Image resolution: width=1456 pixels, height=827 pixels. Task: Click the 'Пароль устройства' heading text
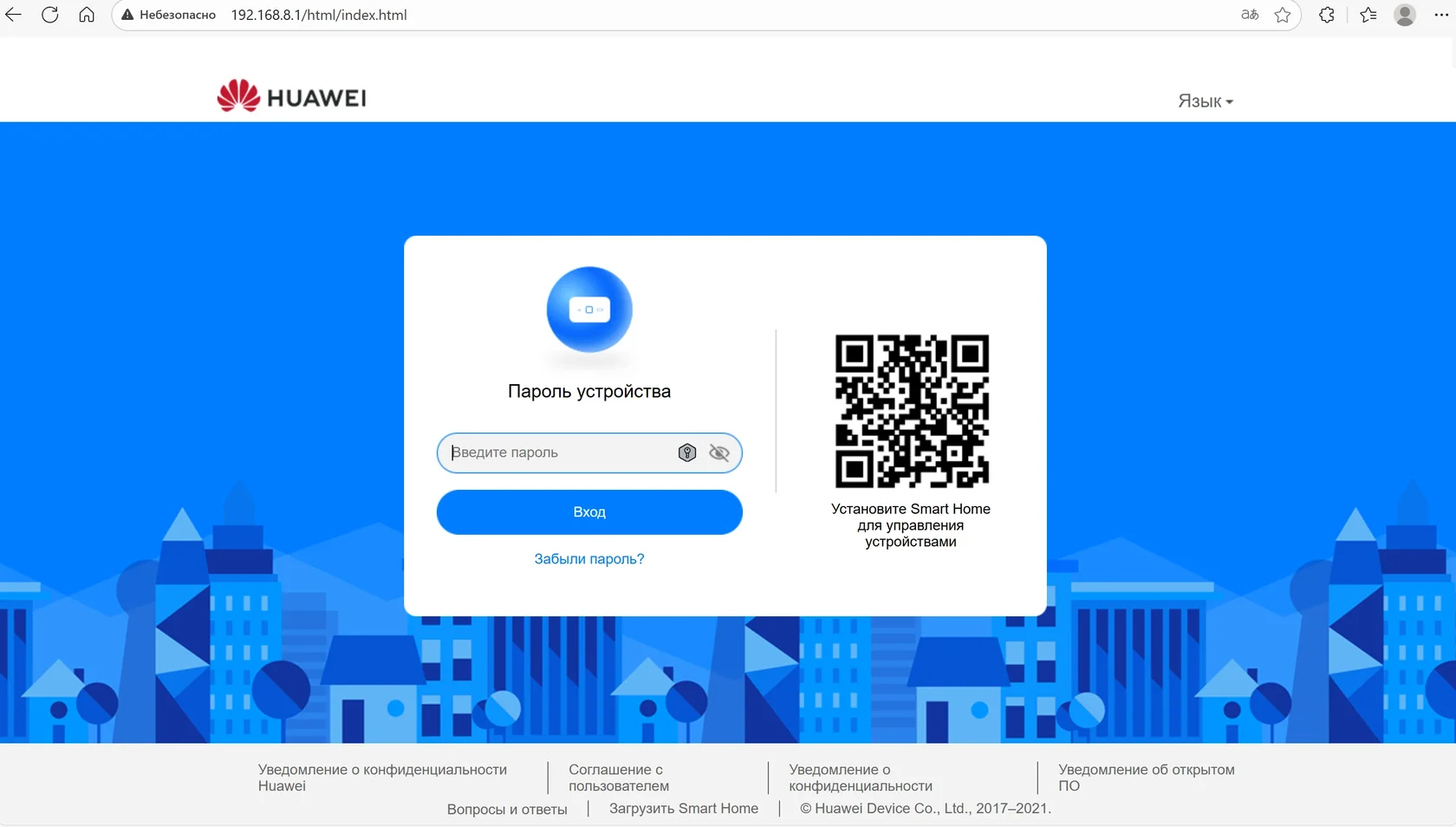(589, 391)
